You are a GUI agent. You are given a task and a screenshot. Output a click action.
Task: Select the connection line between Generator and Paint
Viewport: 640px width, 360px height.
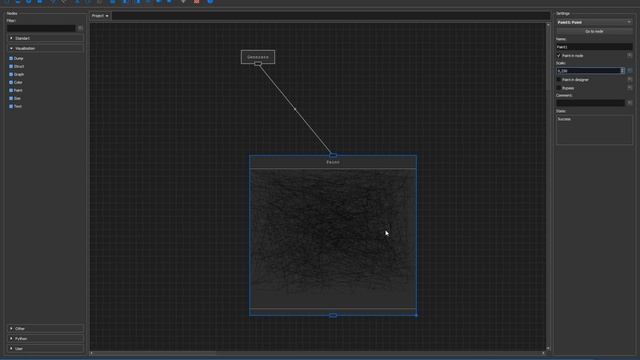(295, 109)
